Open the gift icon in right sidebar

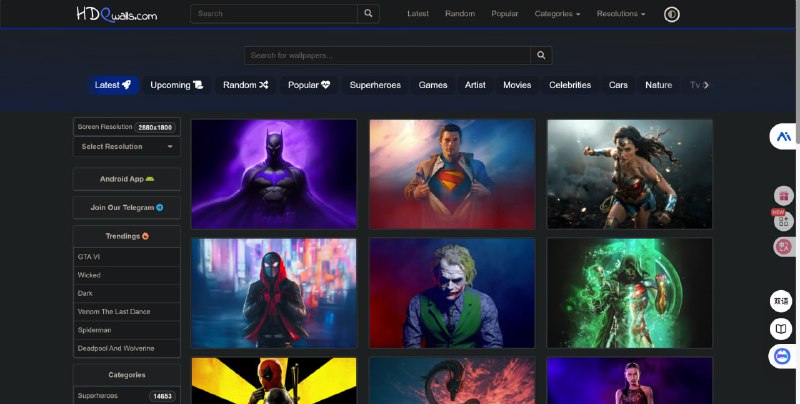[x=783, y=196]
